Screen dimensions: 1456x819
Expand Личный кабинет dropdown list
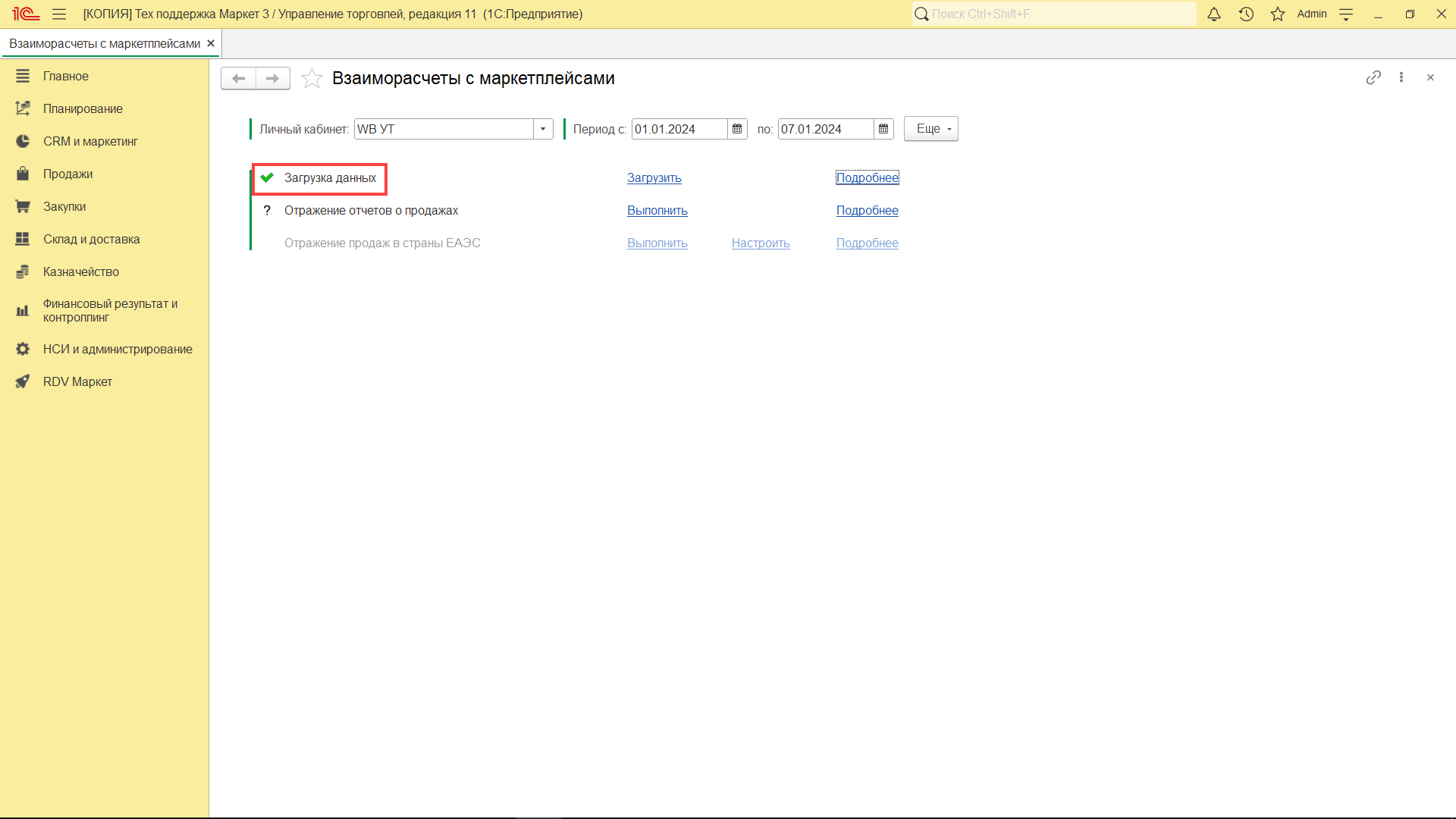543,129
